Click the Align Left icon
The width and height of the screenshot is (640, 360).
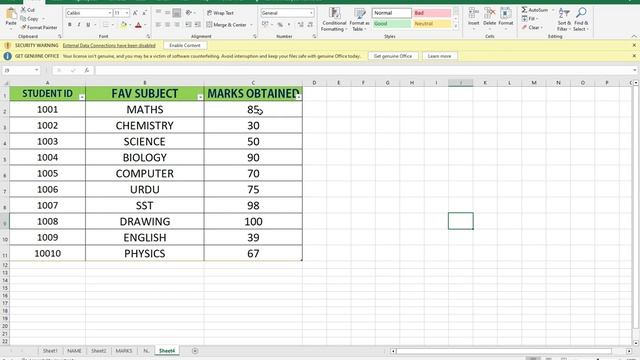158,25
